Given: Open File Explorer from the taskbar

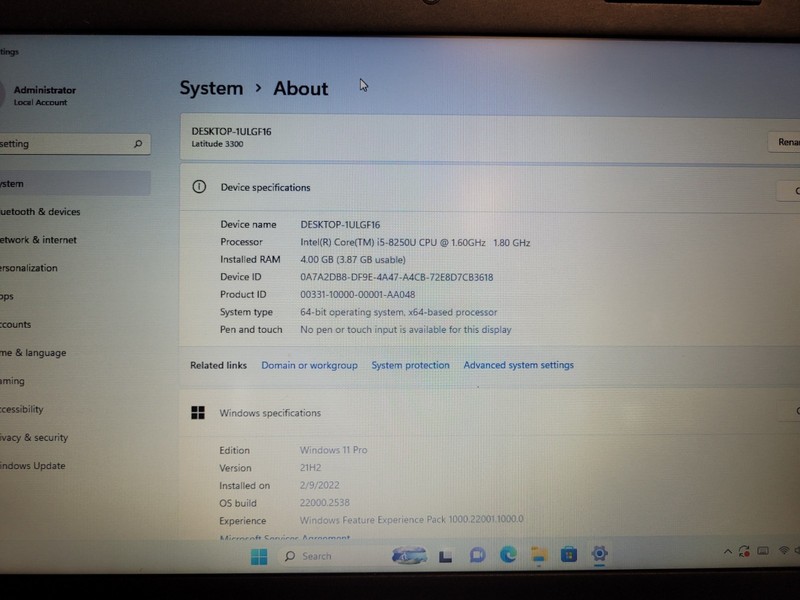Looking at the screenshot, I should (x=538, y=555).
